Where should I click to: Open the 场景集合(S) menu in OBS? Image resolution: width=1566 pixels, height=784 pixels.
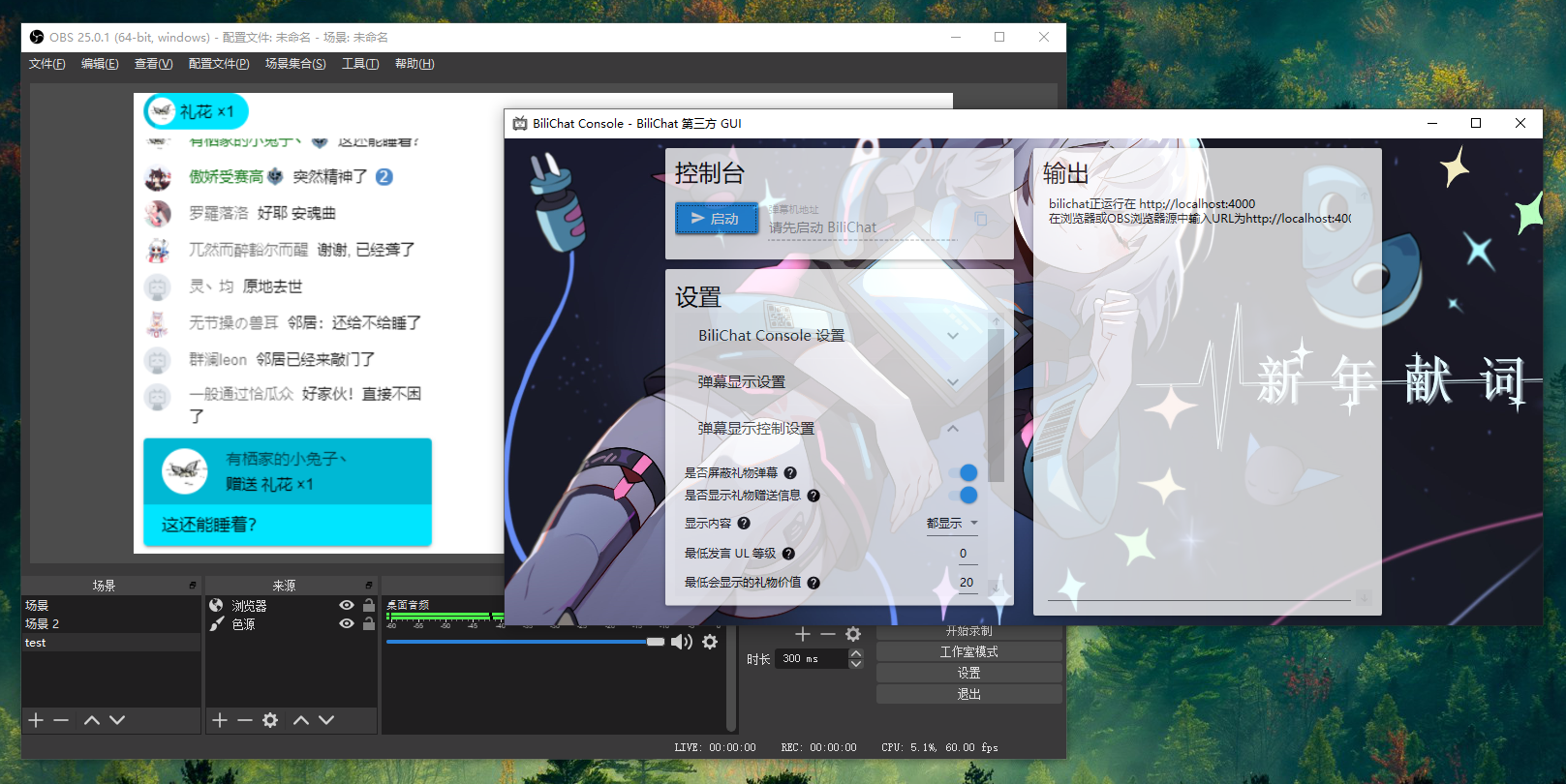point(295,64)
